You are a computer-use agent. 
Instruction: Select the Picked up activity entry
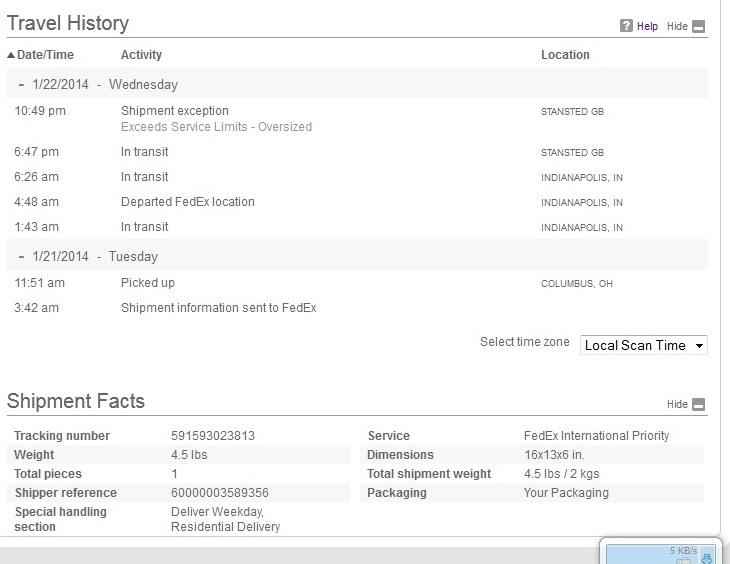[x=147, y=283]
